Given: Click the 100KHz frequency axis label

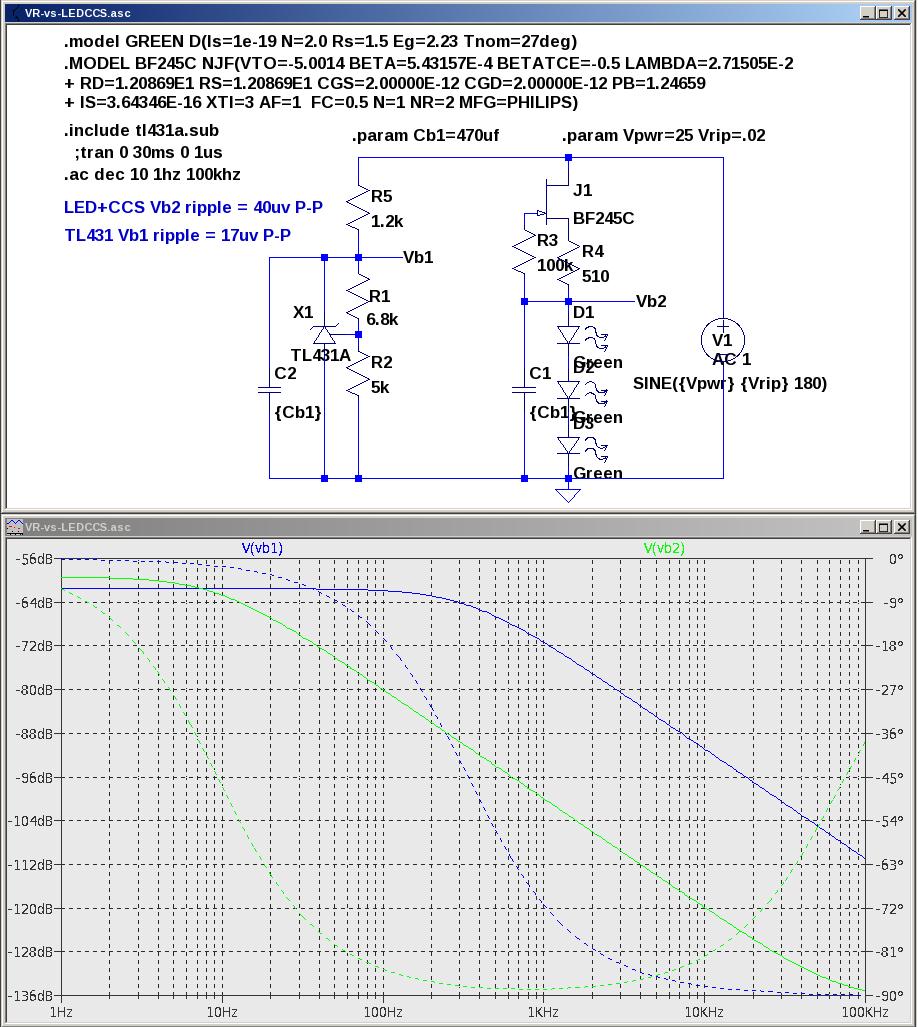Looking at the screenshot, I should click(x=865, y=1013).
